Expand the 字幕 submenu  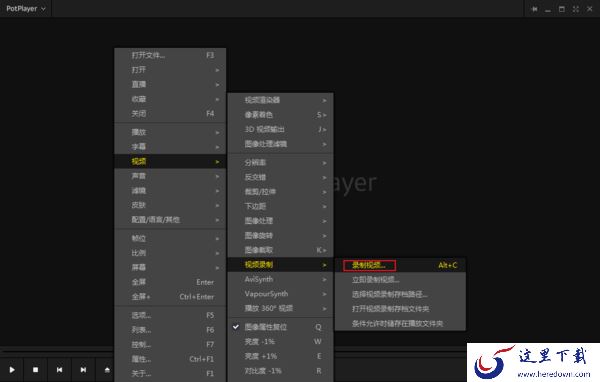(170, 147)
